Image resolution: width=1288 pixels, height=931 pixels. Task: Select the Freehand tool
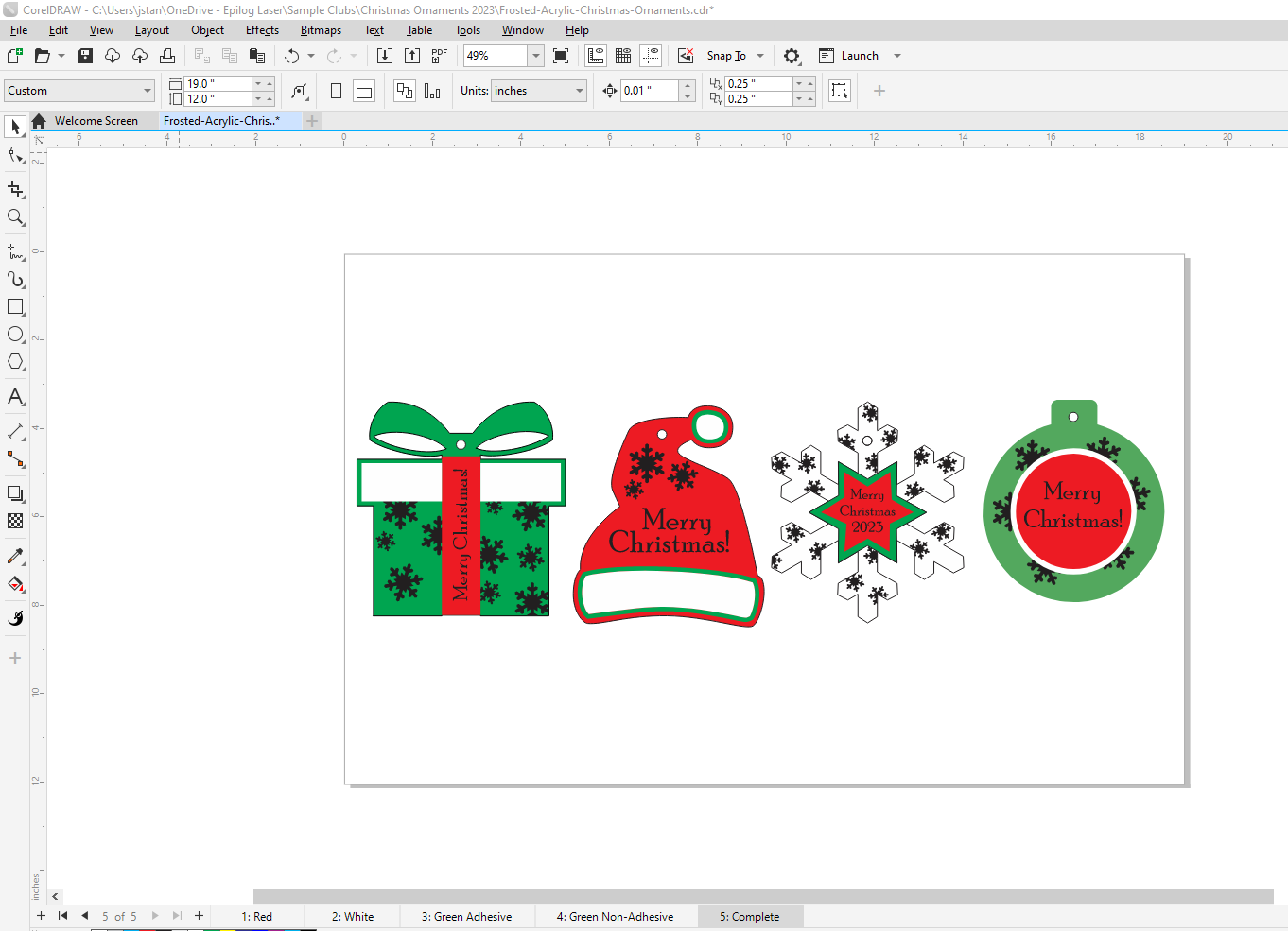click(x=15, y=252)
